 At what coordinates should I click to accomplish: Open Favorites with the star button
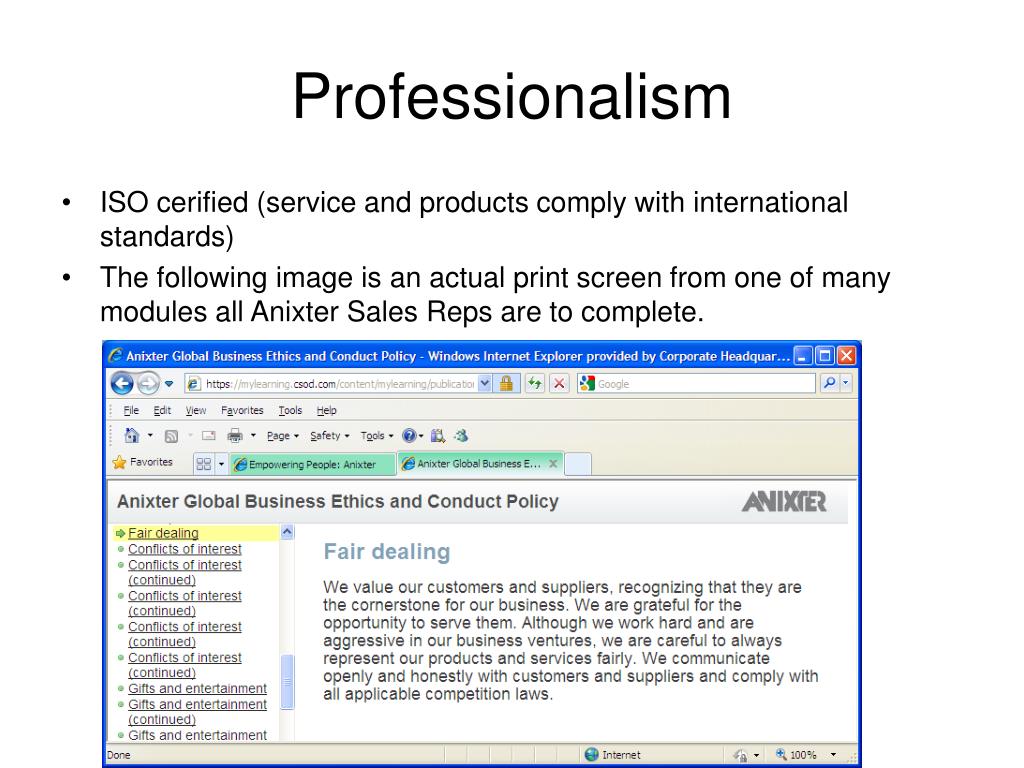[142, 462]
